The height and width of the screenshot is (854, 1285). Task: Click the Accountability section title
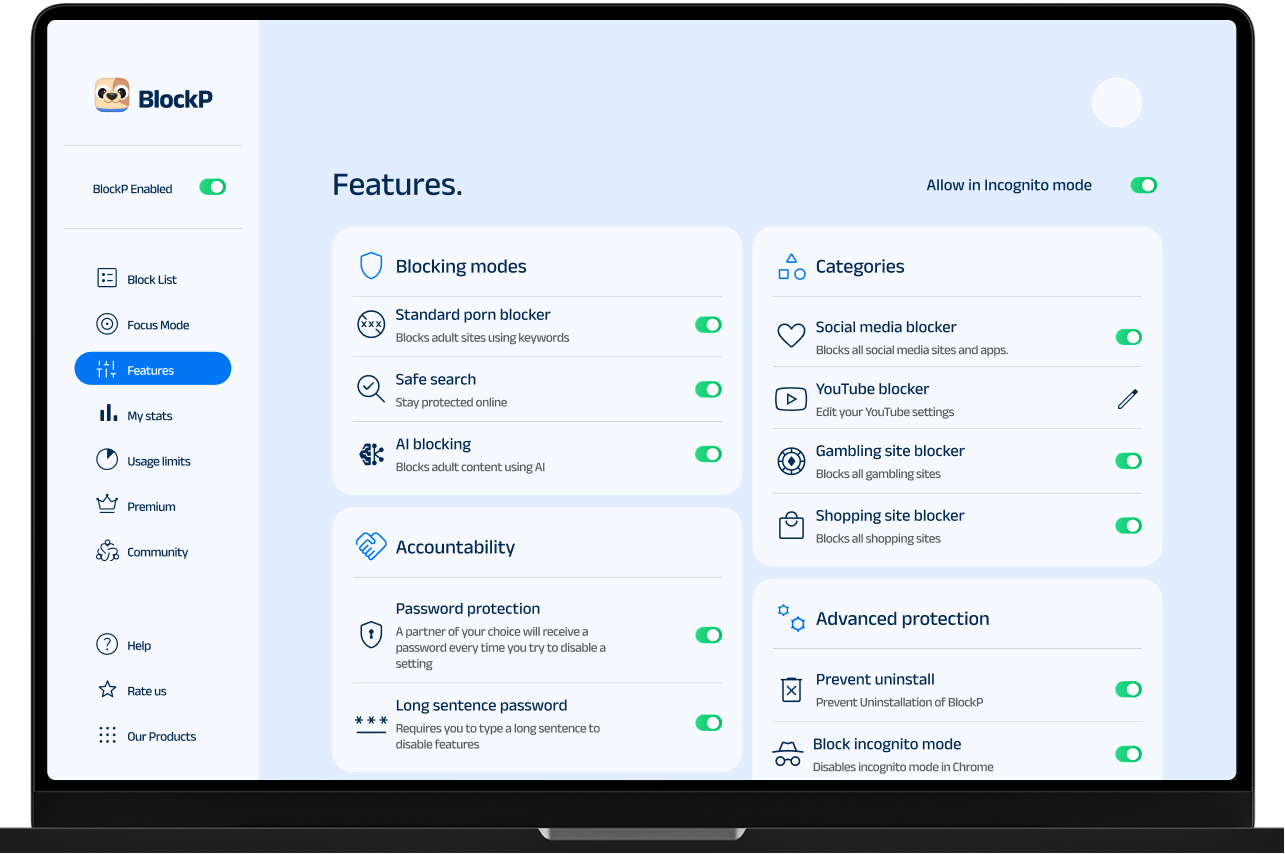coord(455,547)
